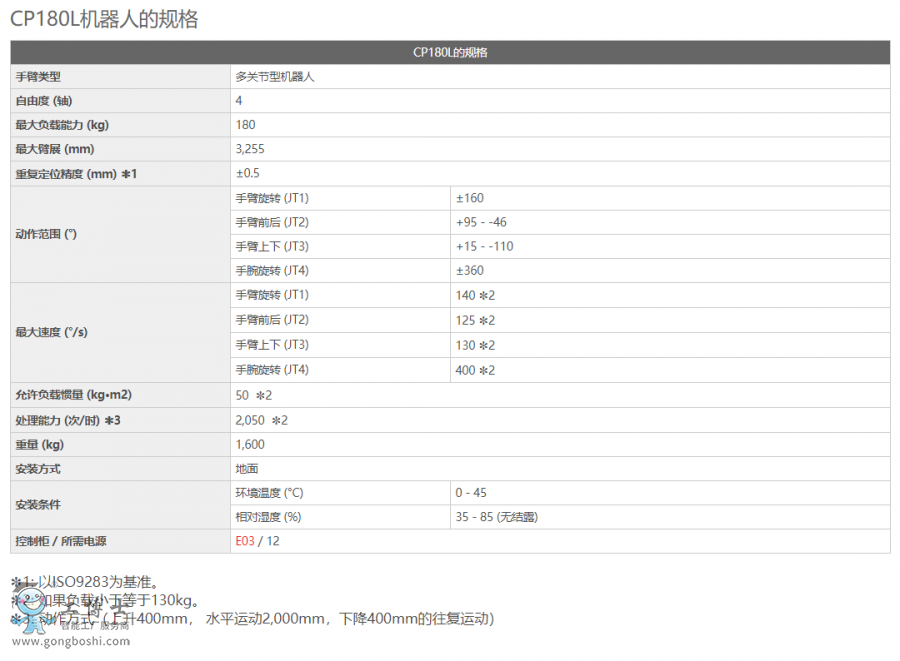The height and width of the screenshot is (661, 900).
Task: Click the range value "+95 - -46"
Action: [481, 222]
